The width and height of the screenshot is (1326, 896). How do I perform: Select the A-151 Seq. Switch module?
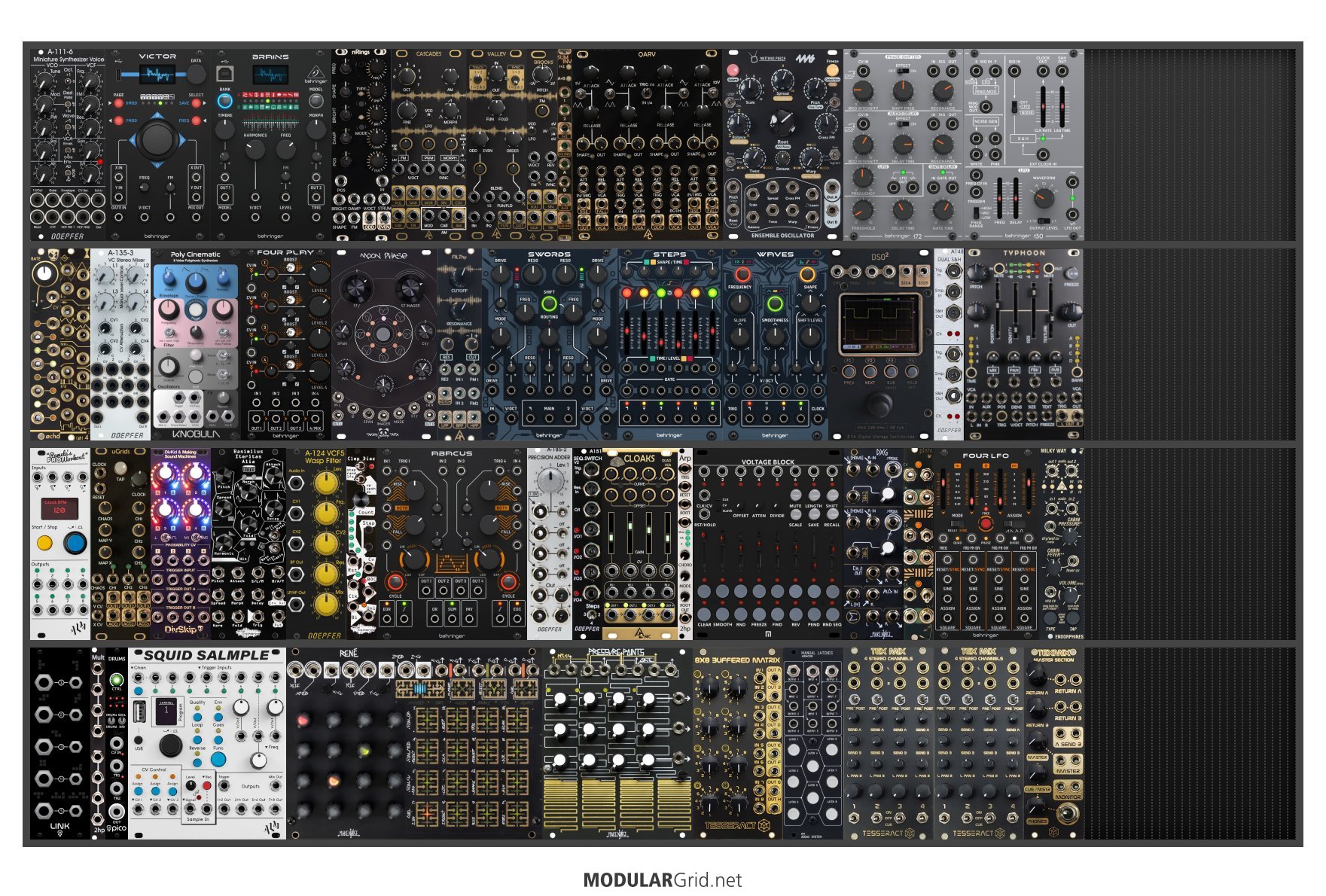pos(587,544)
